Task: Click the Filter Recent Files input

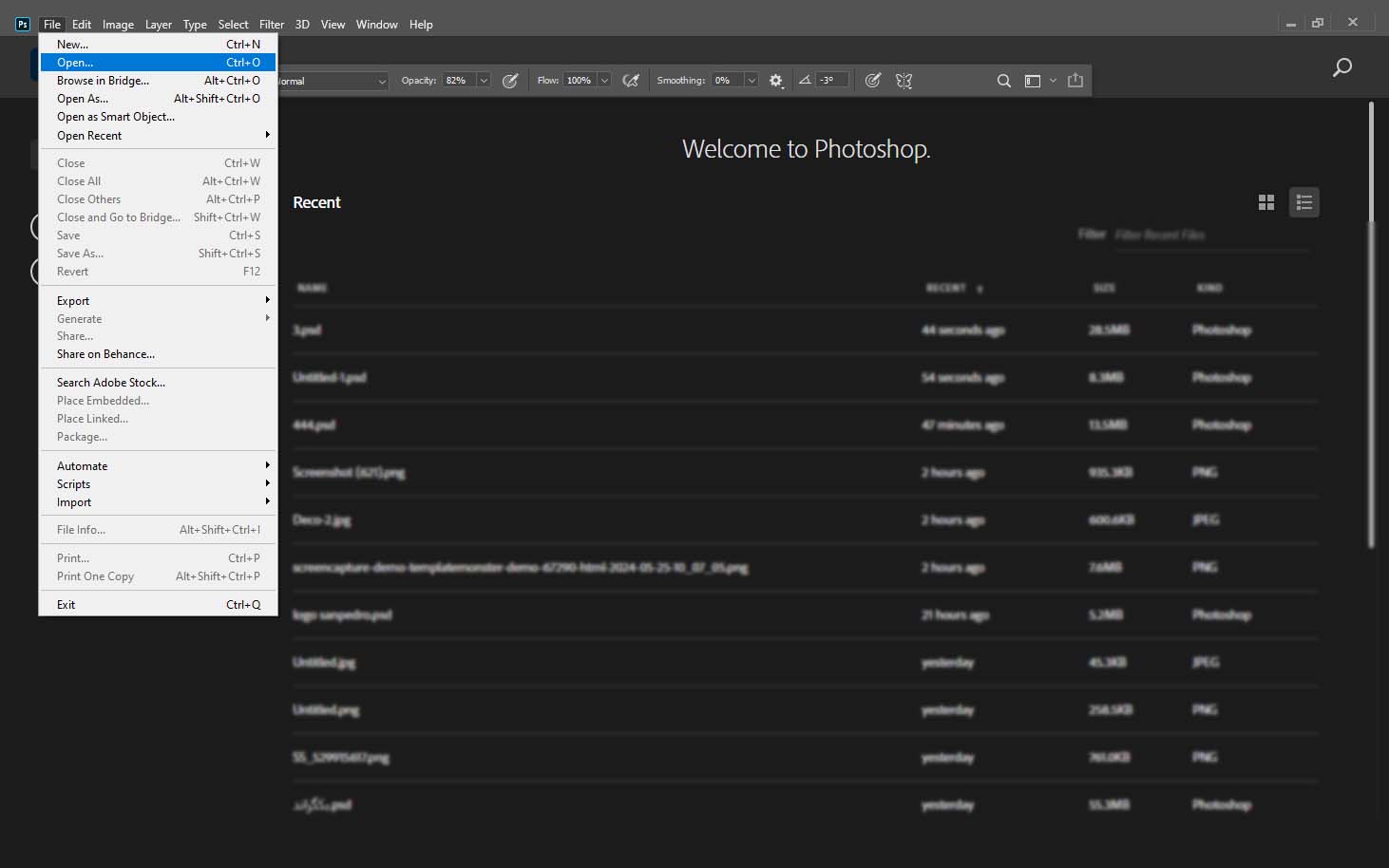Action: point(1211,235)
